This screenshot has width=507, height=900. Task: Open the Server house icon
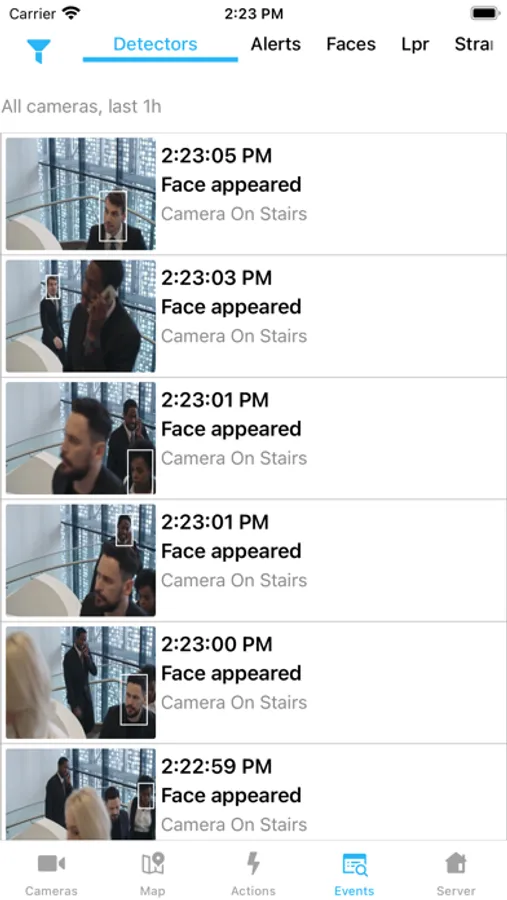coord(455,863)
